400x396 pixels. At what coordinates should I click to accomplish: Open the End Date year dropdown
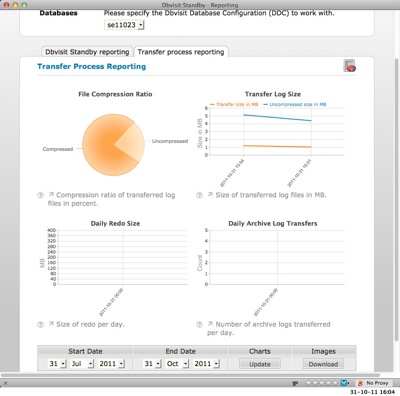coord(207,364)
